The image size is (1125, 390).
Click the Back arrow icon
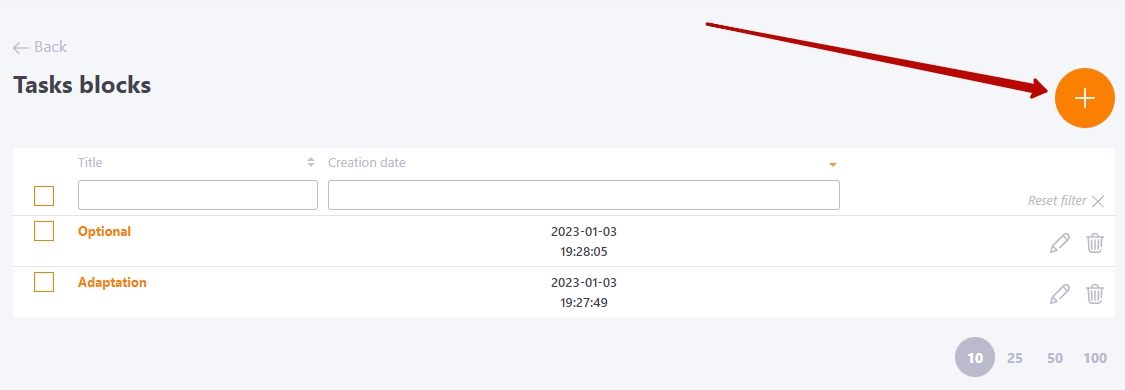21,48
